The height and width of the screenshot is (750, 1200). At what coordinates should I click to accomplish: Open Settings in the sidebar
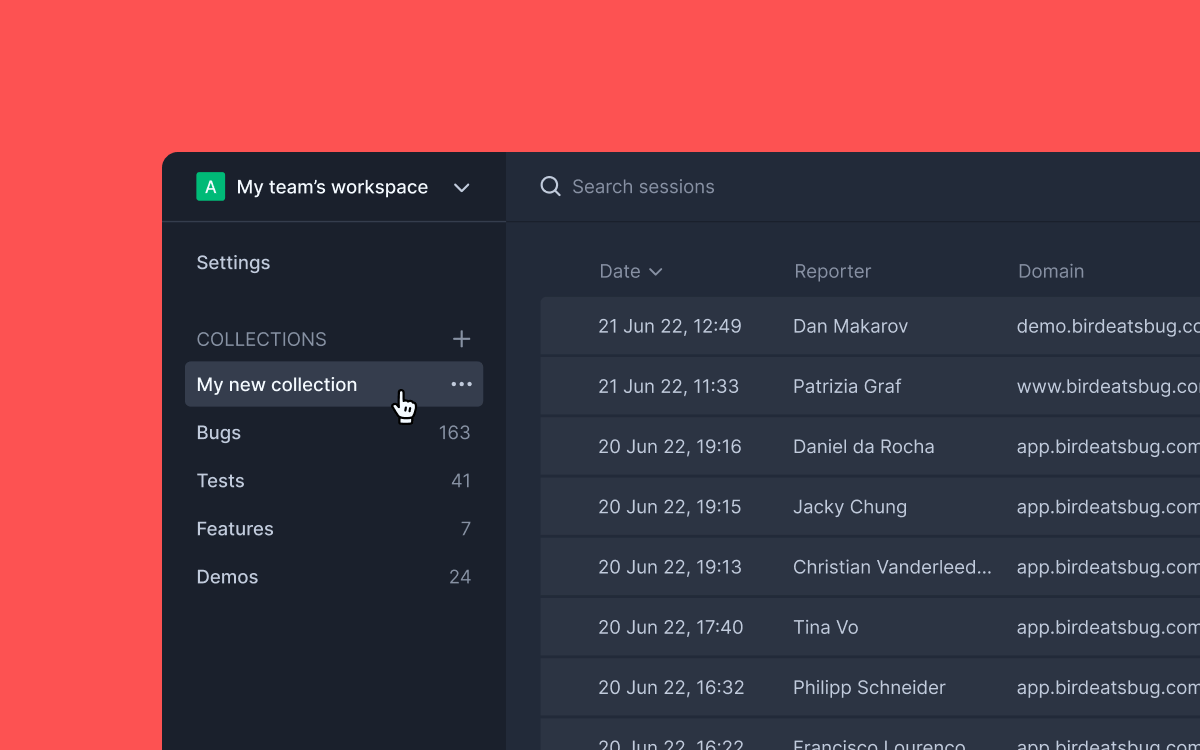pyautogui.click(x=233, y=263)
